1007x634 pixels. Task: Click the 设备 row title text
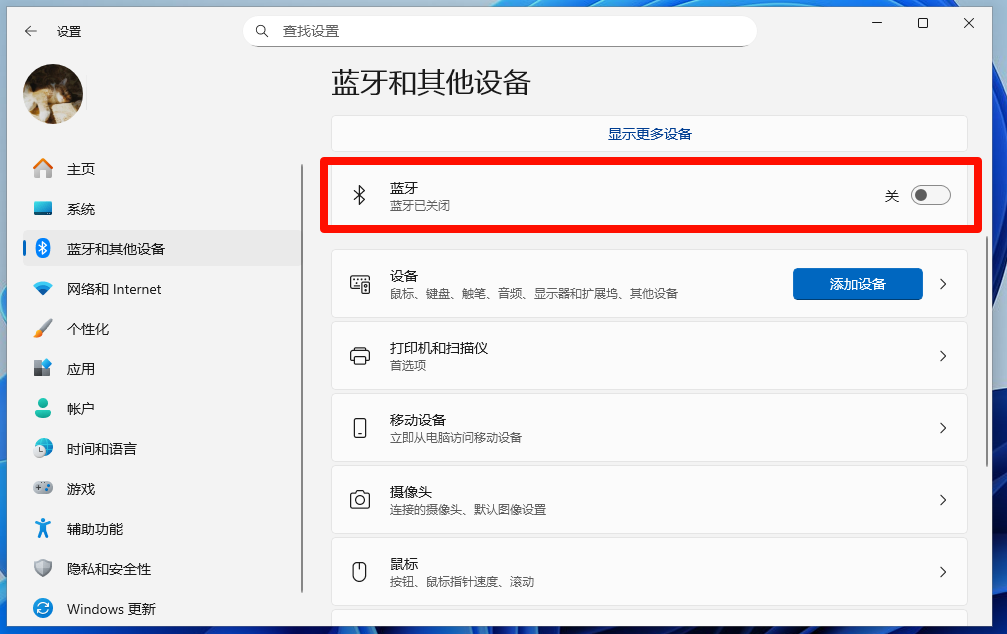[403, 276]
